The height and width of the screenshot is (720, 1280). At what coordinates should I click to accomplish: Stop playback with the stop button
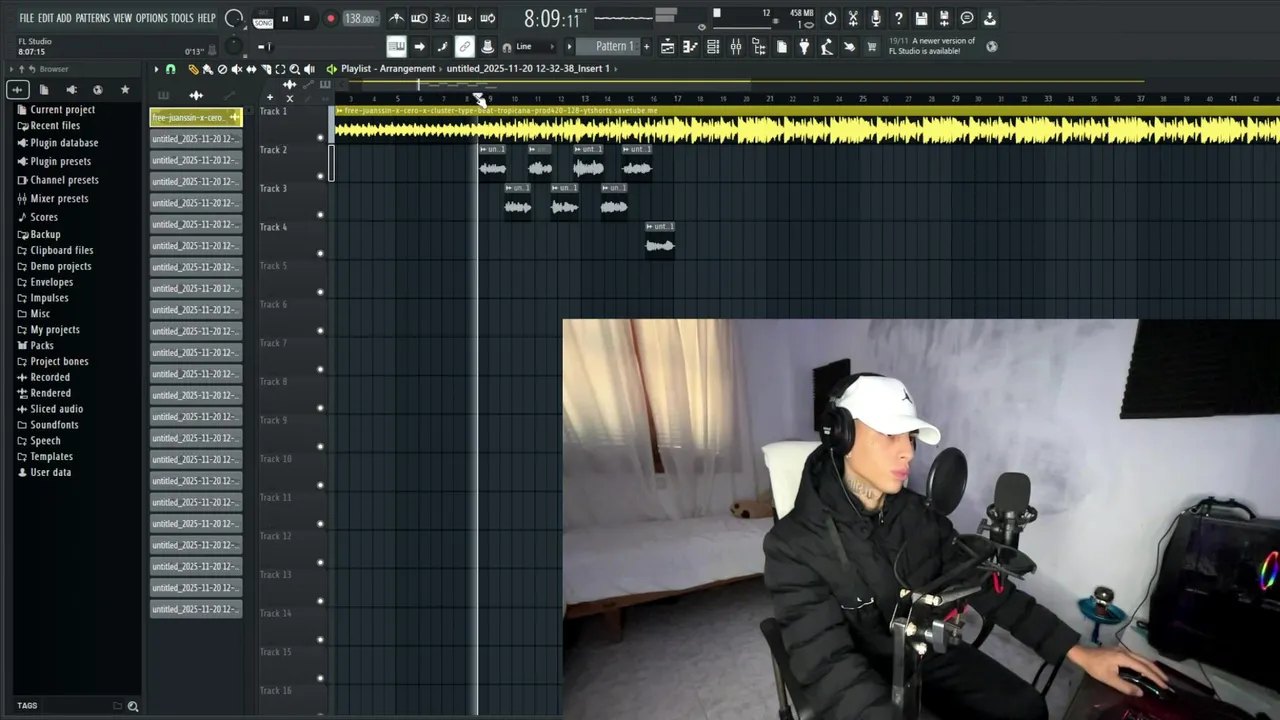coord(306,18)
